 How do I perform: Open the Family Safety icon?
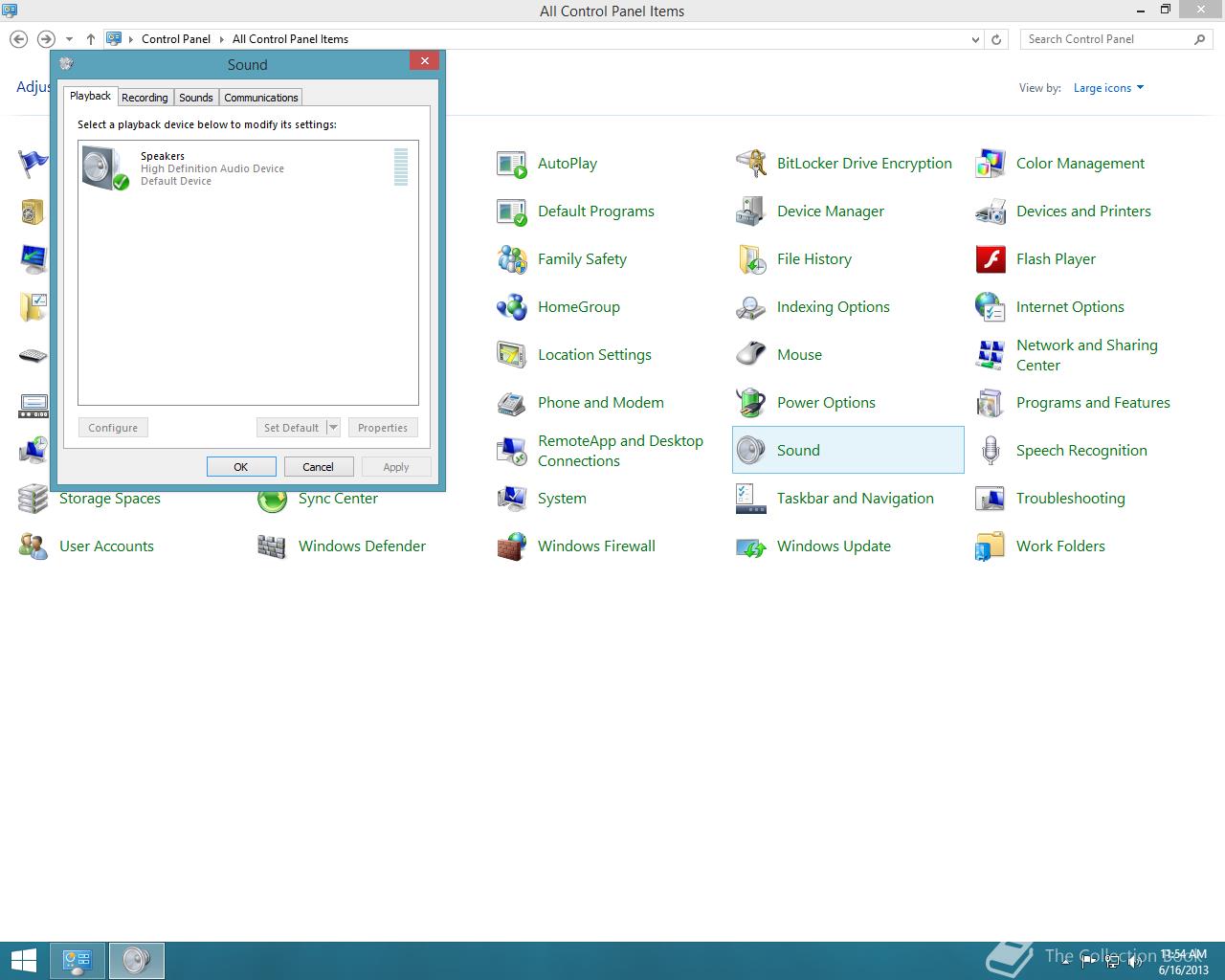pos(512,259)
